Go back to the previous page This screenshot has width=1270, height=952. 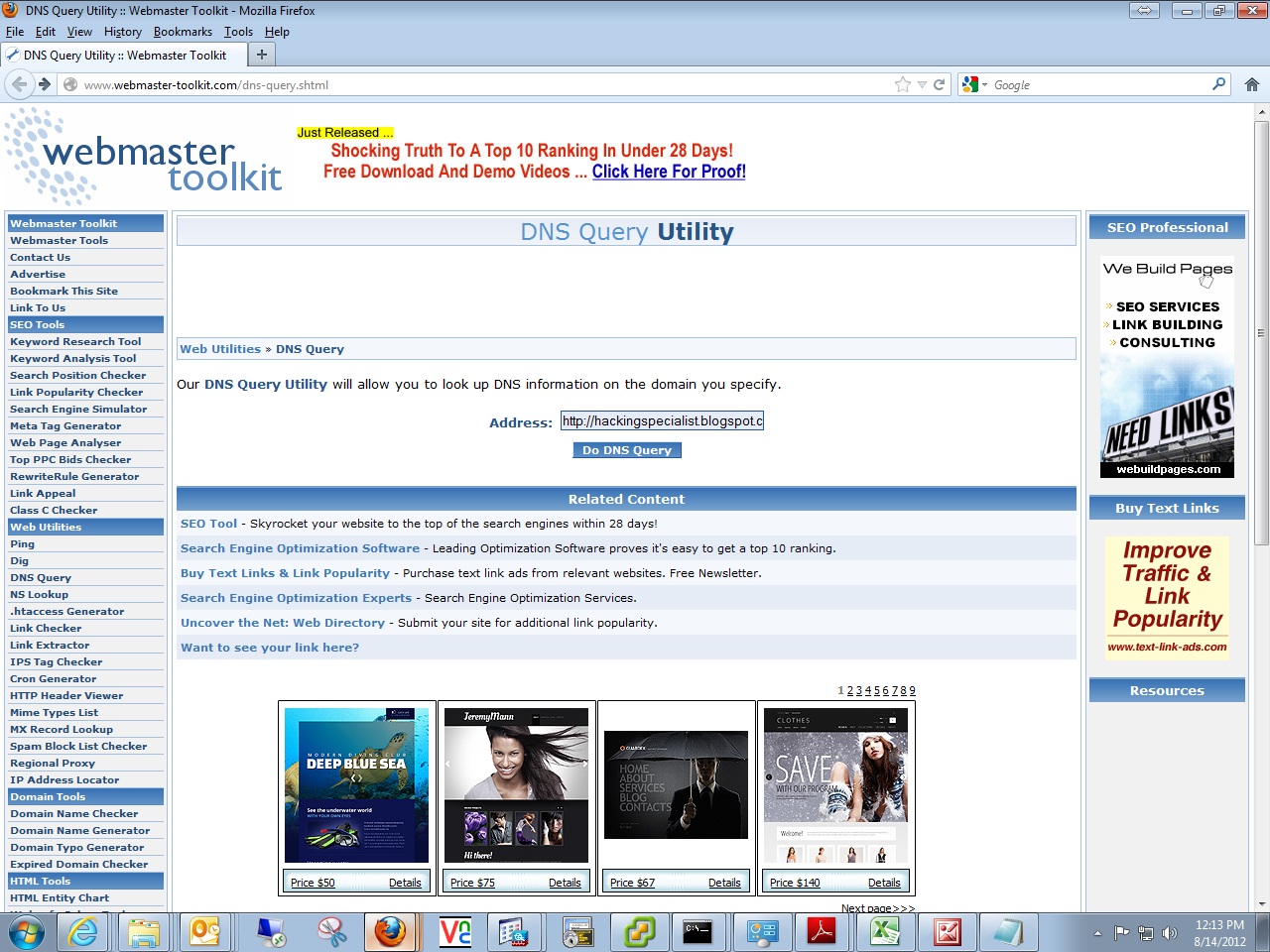[x=19, y=84]
